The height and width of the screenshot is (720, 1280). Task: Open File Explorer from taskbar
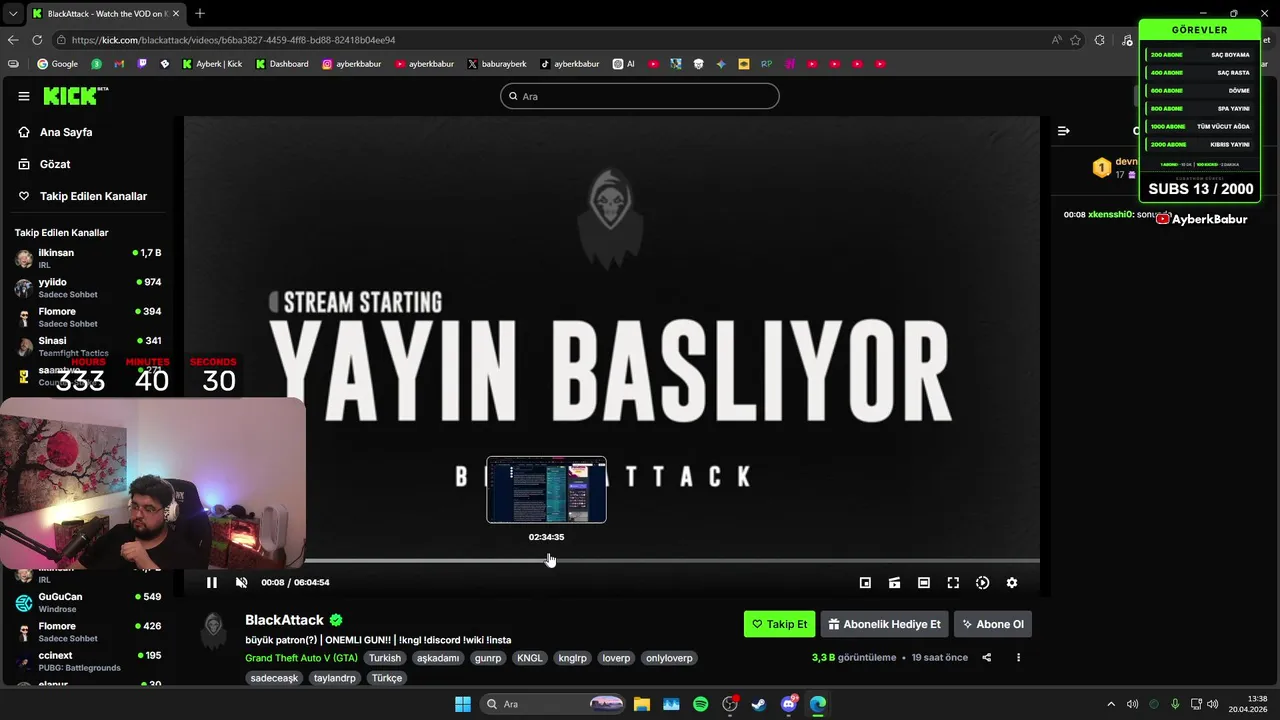(x=642, y=704)
